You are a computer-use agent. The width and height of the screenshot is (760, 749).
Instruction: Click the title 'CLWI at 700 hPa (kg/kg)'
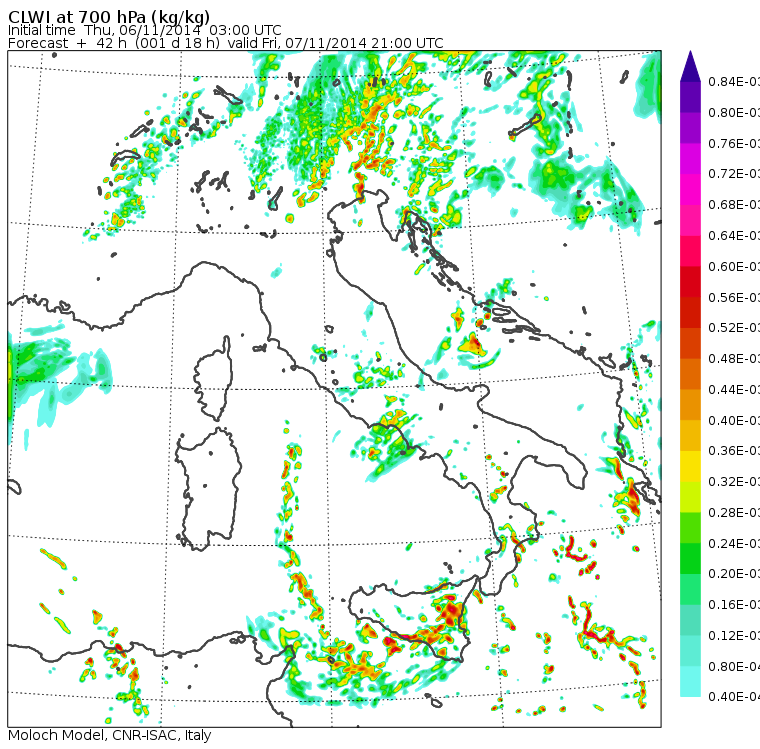(x=109, y=16)
